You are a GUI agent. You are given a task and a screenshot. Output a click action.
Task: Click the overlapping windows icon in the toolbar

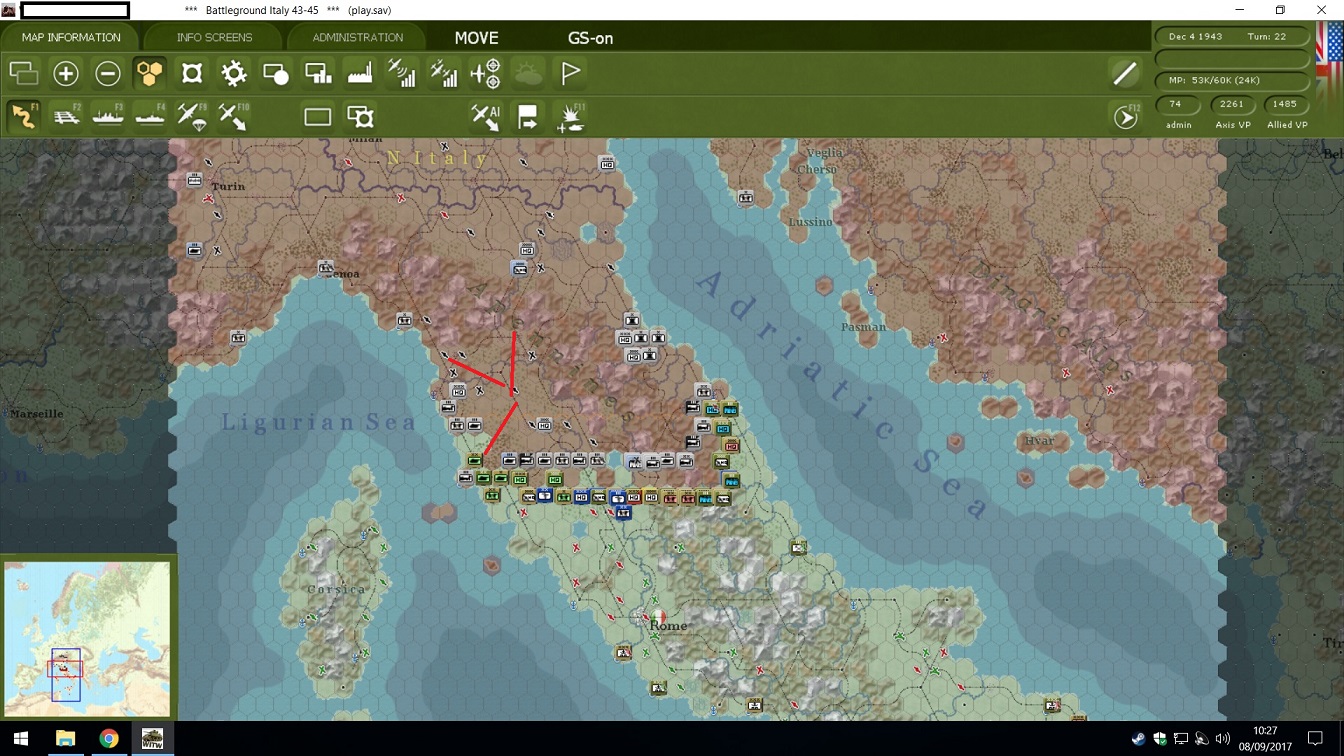click(24, 73)
